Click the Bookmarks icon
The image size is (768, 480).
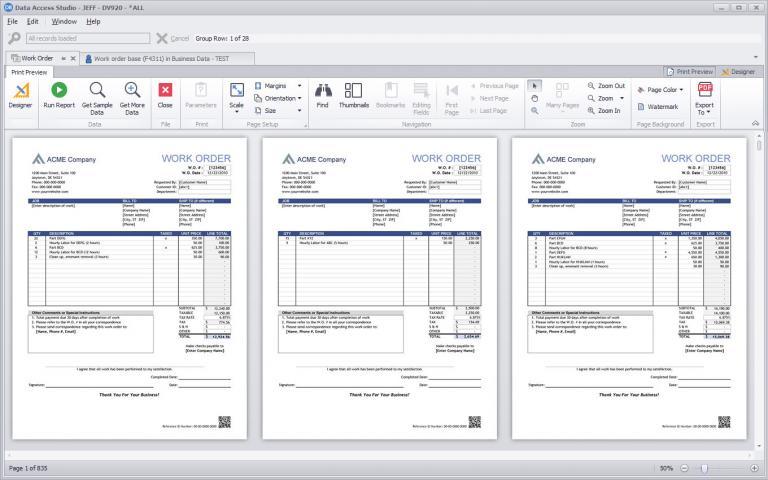pyautogui.click(x=390, y=90)
